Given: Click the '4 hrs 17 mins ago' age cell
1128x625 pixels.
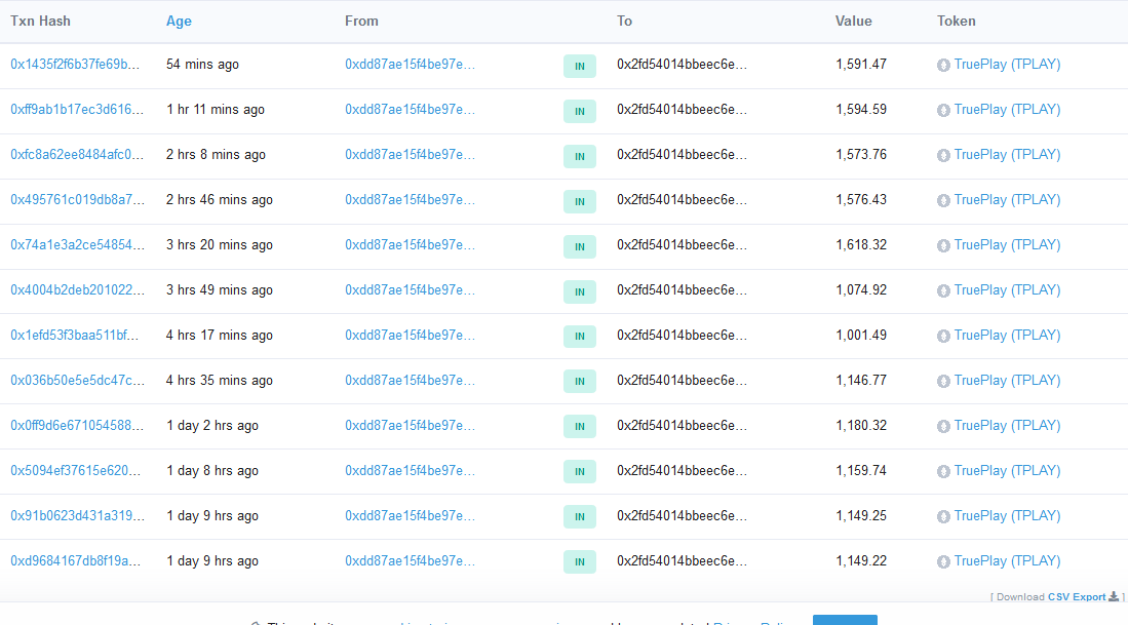Looking at the screenshot, I should 219,335.
